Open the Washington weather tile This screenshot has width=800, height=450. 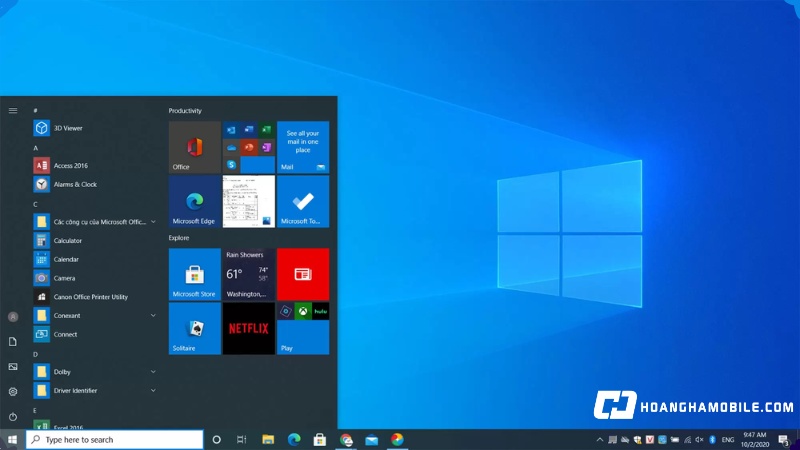pos(248,274)
